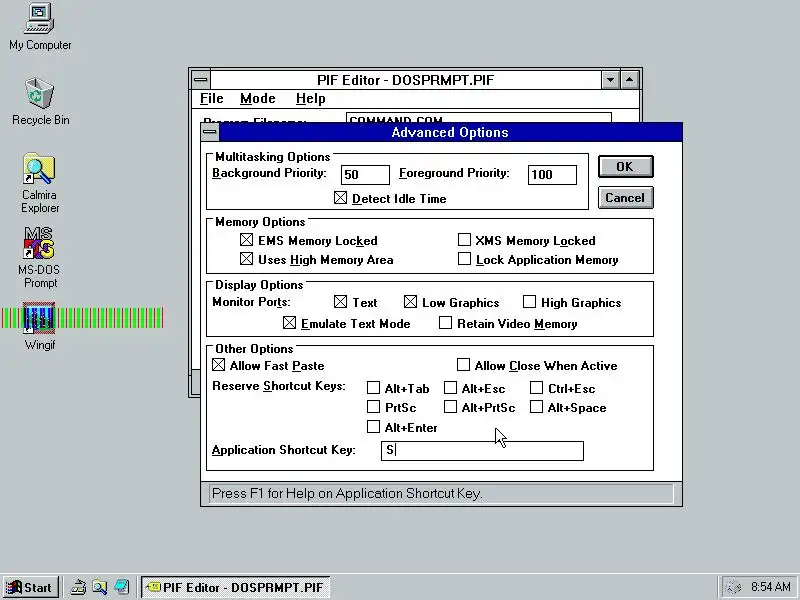Open the Help menu in PIF Editor
Viewport: 800px width, 600px height.
click(310, 98)
